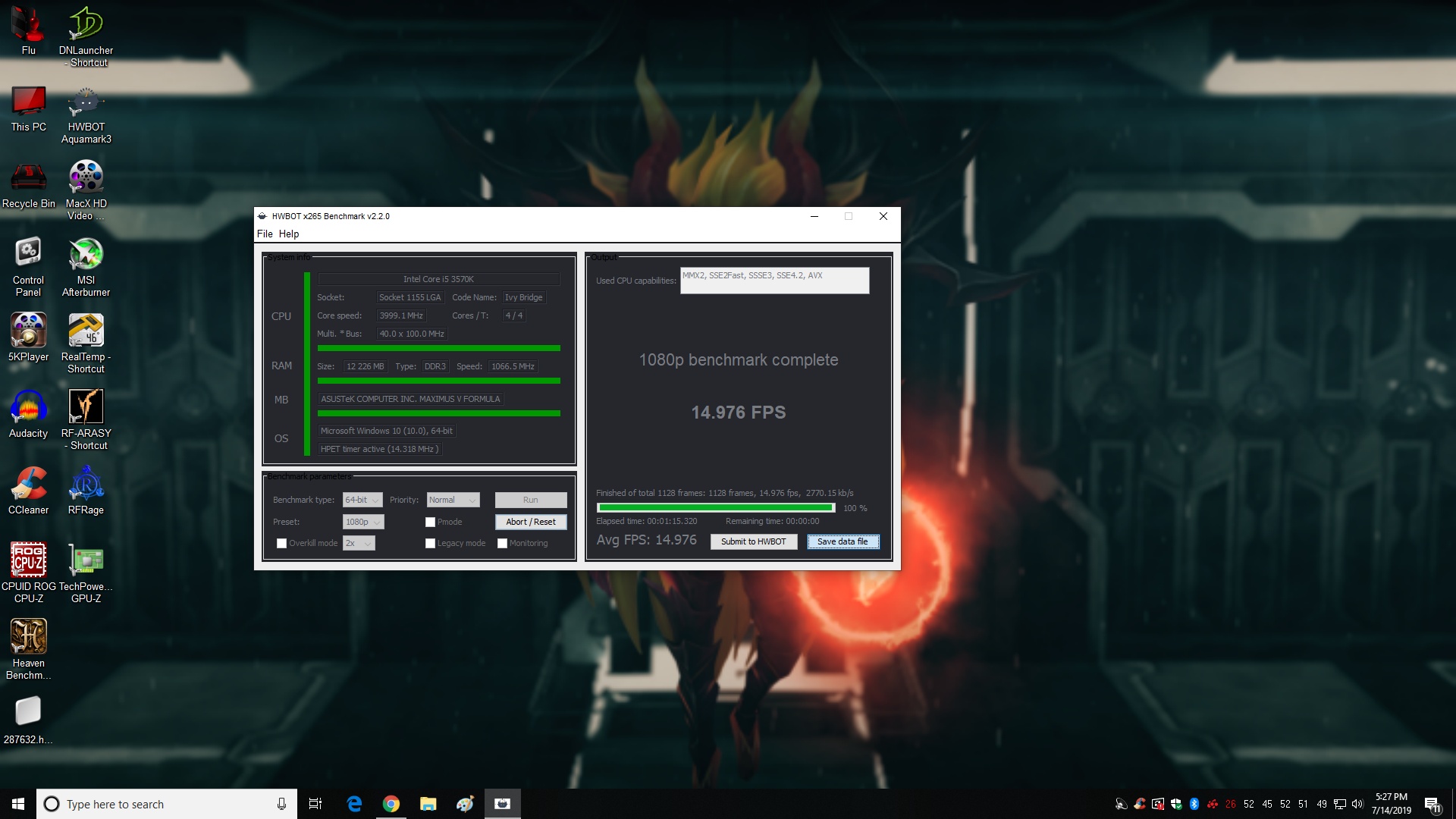Open Windows Start menu
The height and width of the screenshot is (819, 1456).
(18, 804)
